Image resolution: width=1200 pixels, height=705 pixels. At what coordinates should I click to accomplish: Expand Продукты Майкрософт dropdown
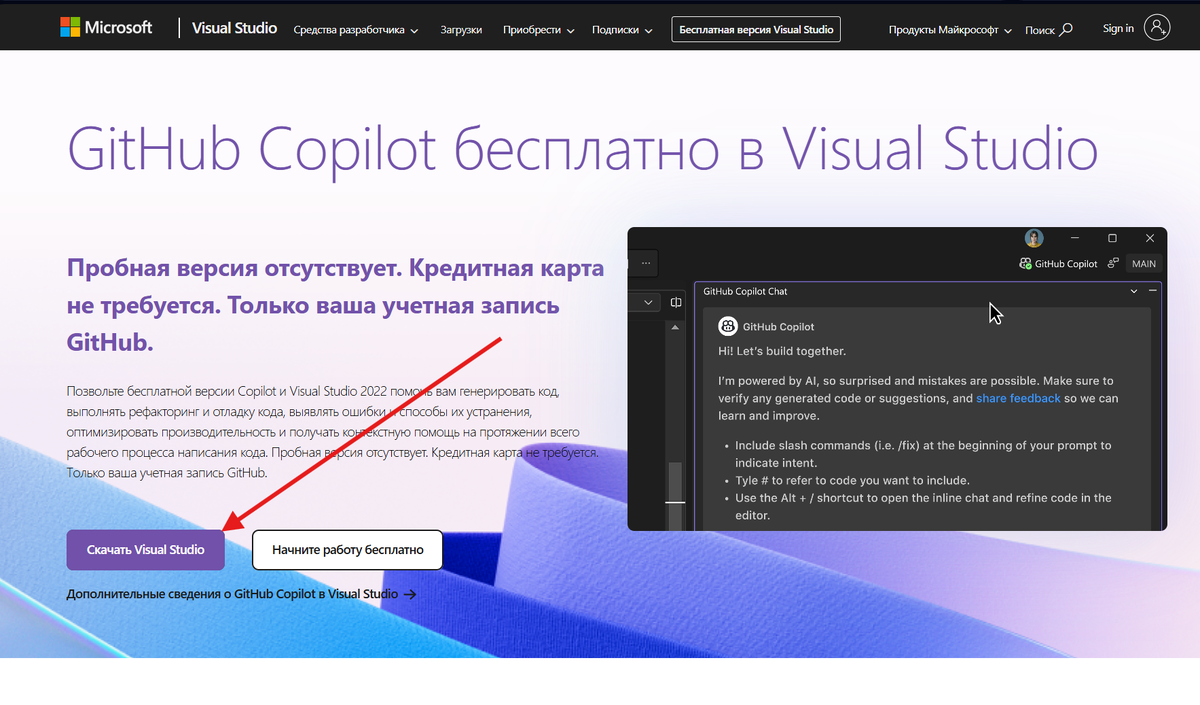(x=951, y=30)
